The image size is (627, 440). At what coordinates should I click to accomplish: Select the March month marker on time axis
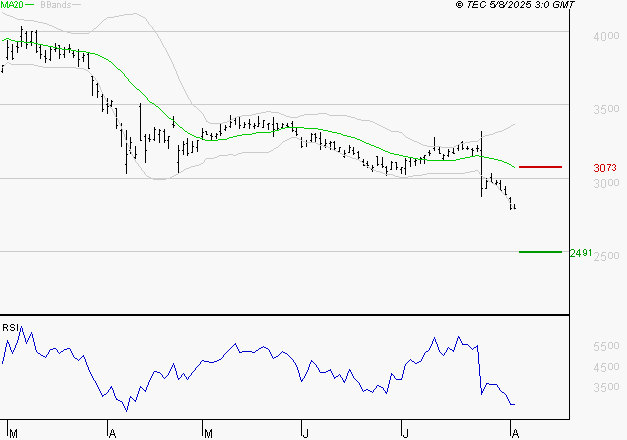click(x=12, y=432)
